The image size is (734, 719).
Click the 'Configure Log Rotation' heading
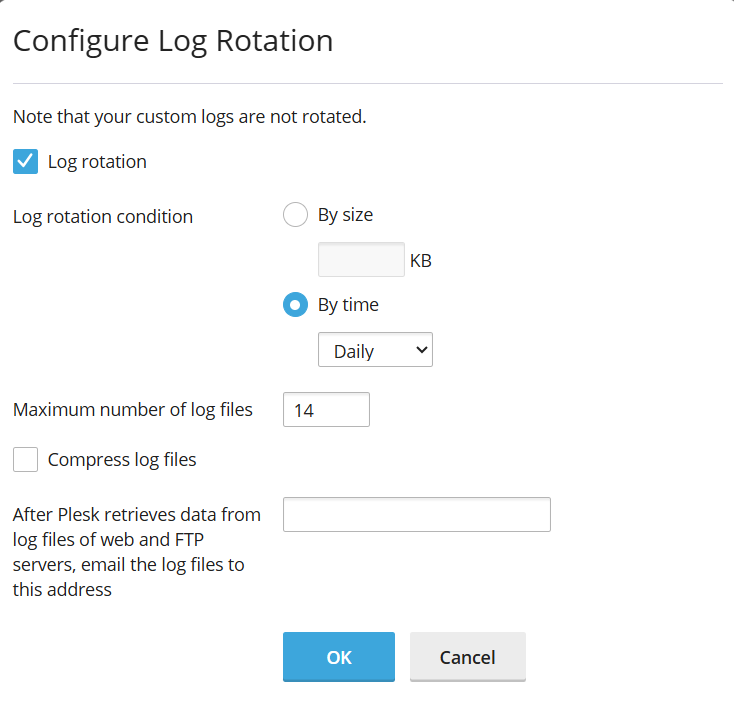click(x=173, y=41)
